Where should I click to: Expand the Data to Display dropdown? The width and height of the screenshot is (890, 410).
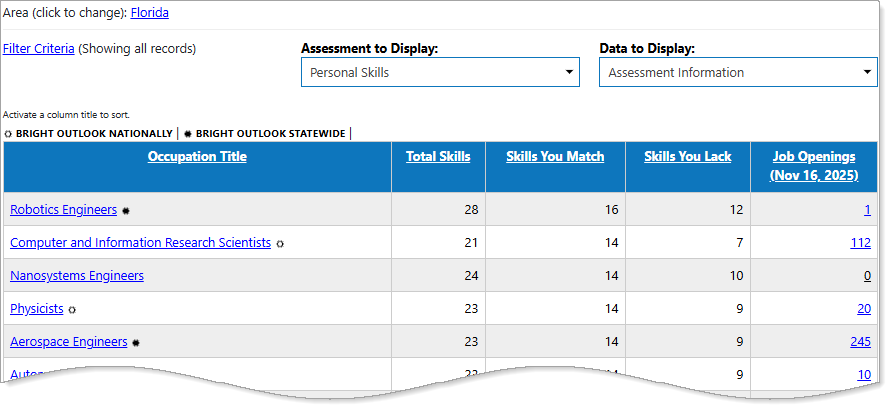tap(737, 72)
